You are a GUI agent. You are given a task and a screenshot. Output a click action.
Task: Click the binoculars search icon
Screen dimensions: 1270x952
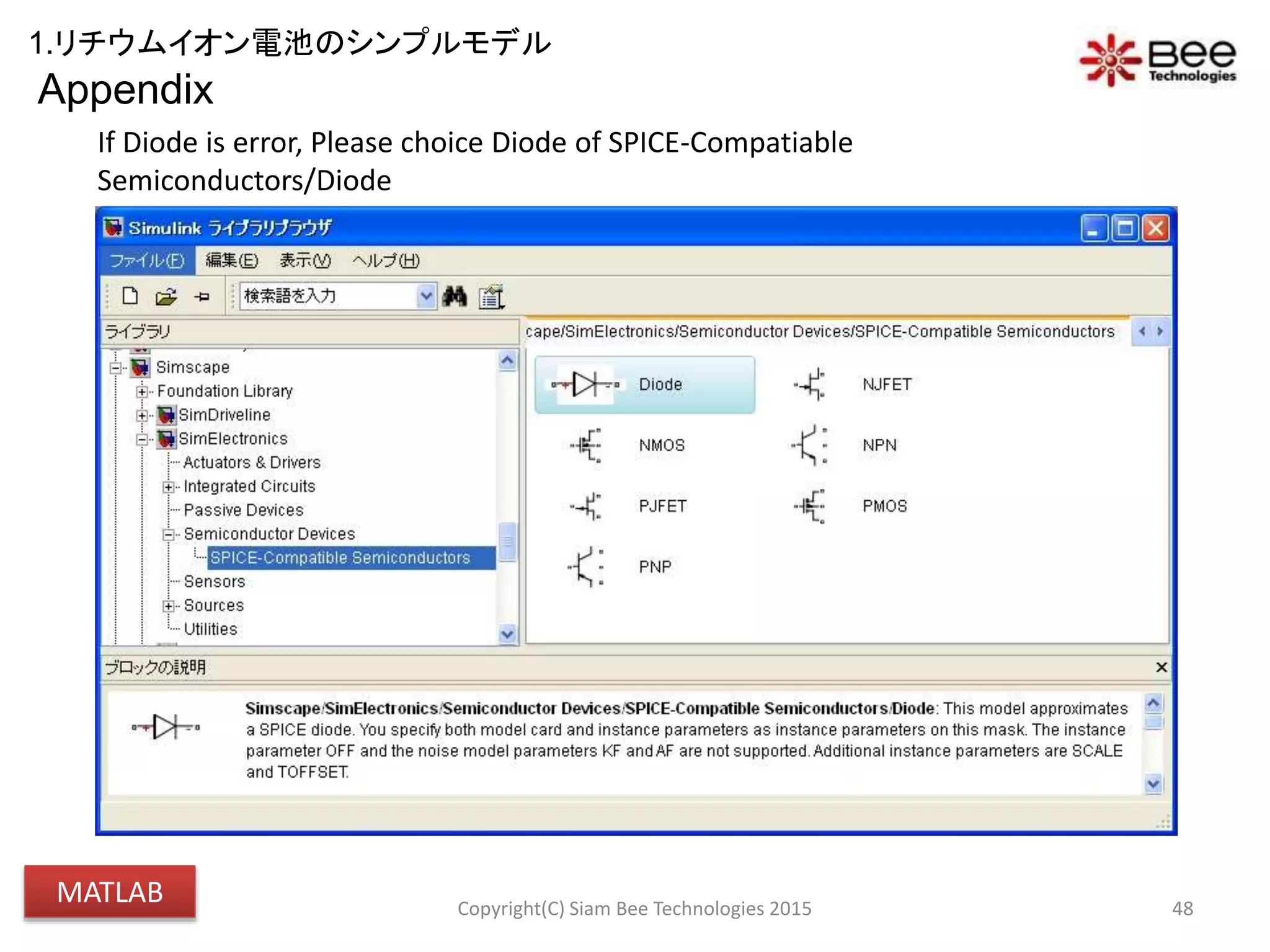(455, 296)
